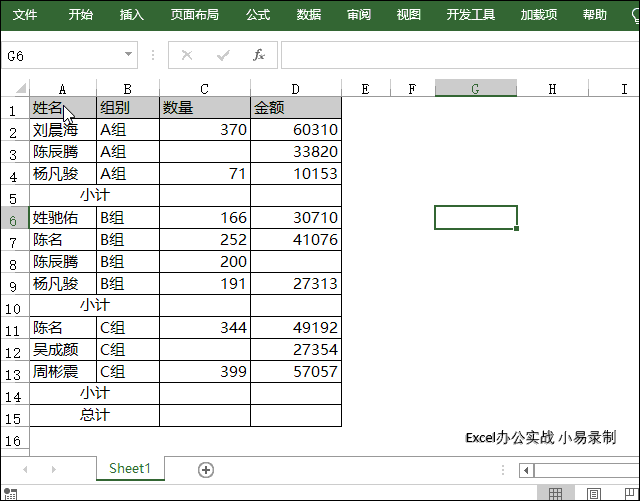Select cell with quantity 200
Image resolution: width=640 pixels, height=501 pixels.
click(205, 262)
